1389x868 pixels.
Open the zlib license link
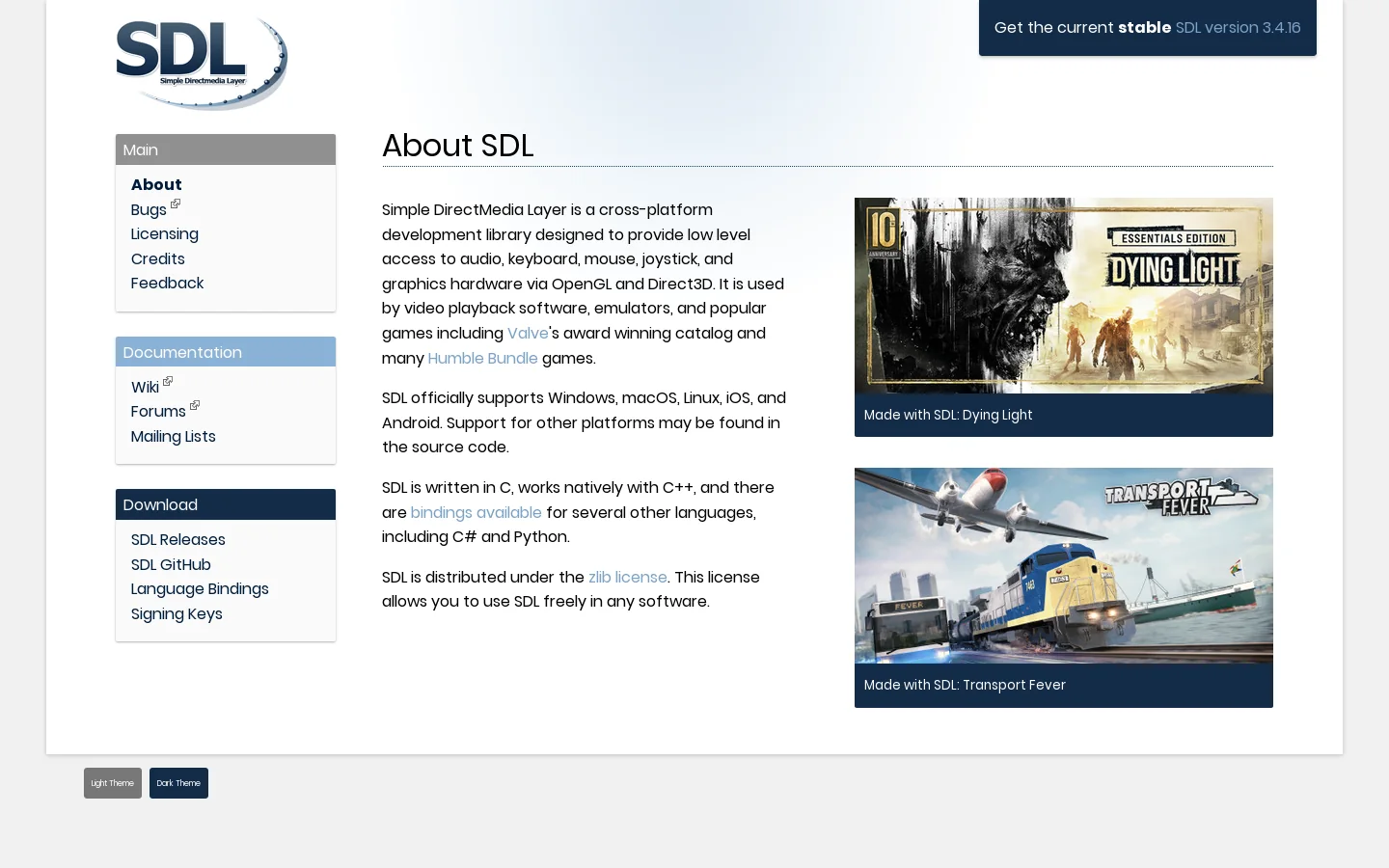click(x=628, y=577)
